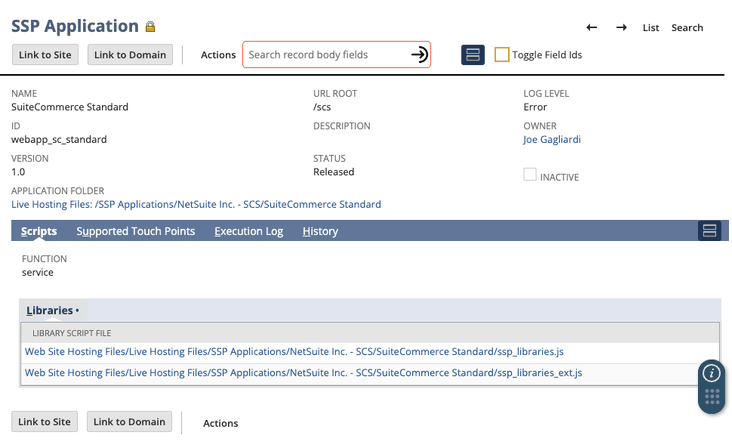732x442 pixels.
Task: Switch to the Scripts tab
Action: [39, 231]
